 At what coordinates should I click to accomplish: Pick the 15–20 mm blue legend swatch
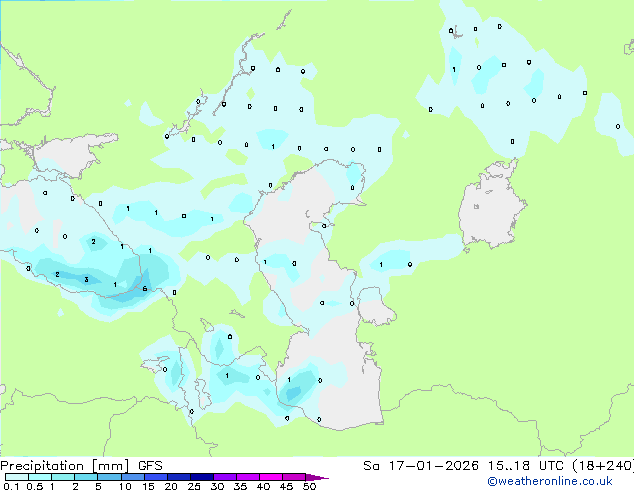[155, 477]
